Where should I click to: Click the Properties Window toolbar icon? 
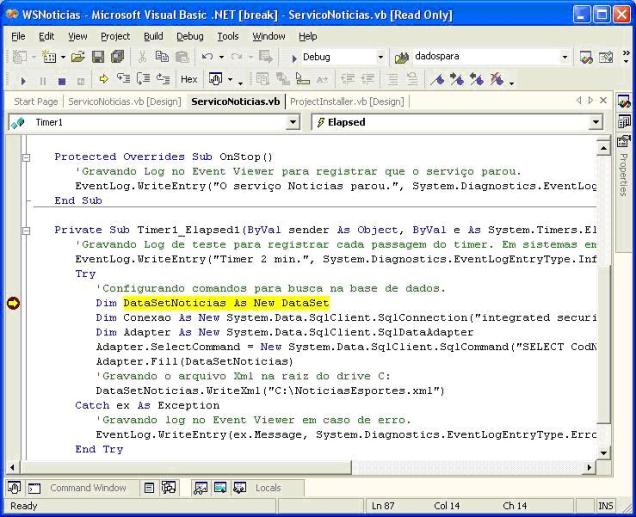pos(606,57)
